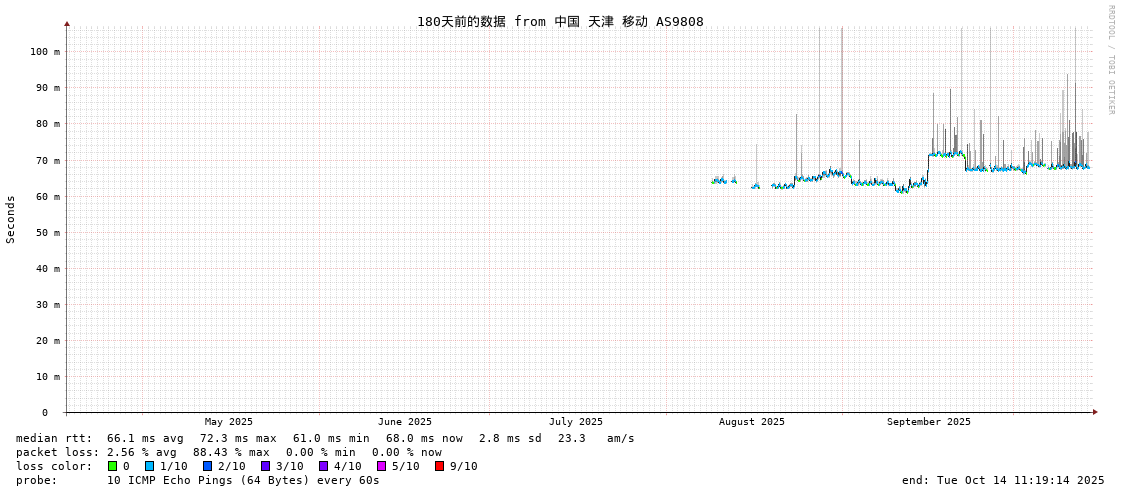This screenshot has width=1121, height=494.
Task: Click the vertical Seconds axis label
Action: point(11,219)
